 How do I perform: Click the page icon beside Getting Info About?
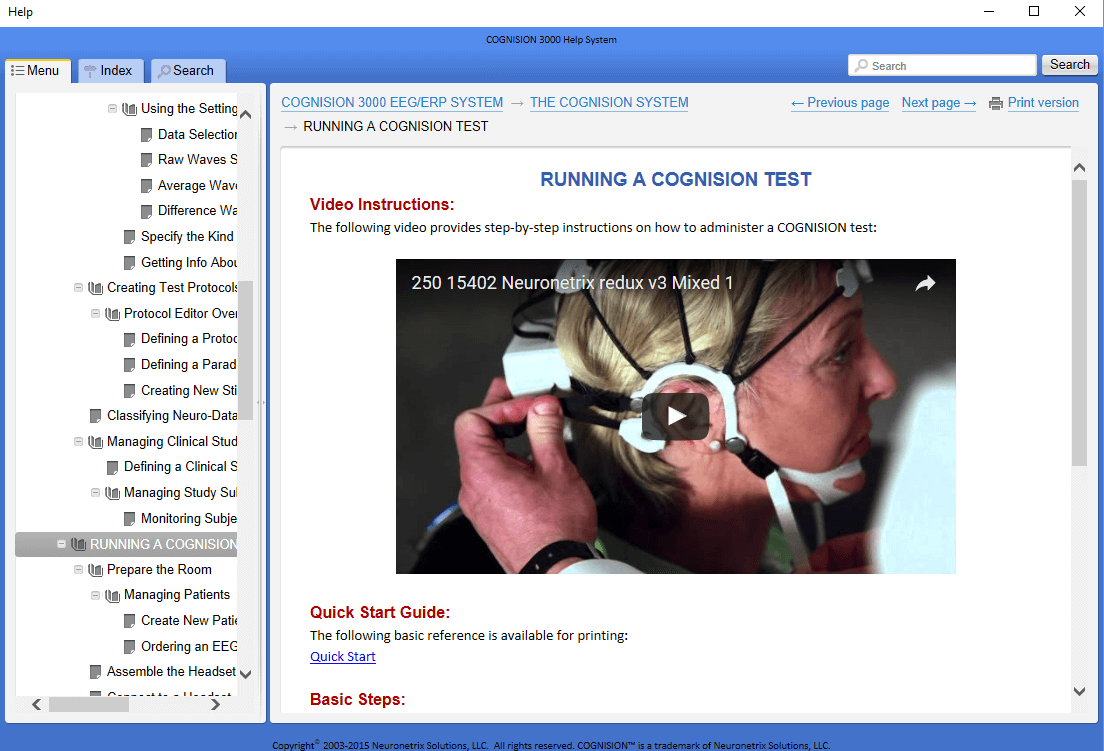130,263
